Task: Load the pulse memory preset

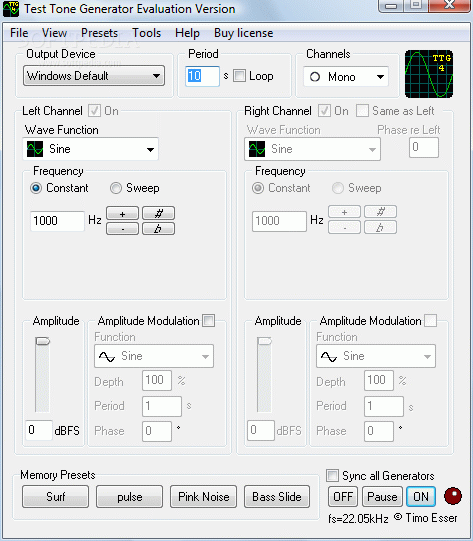Action: point(129,497)
